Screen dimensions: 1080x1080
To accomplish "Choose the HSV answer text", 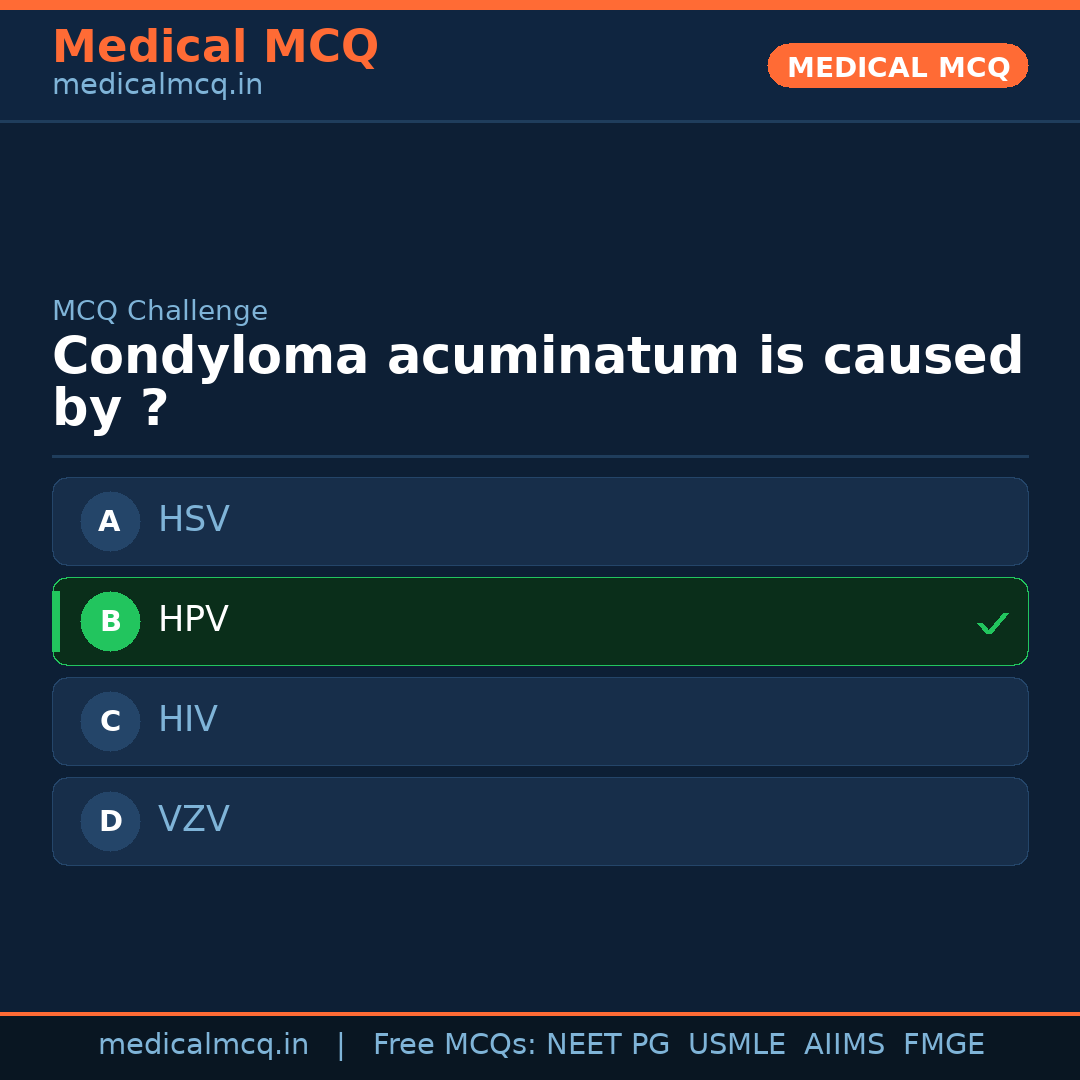I will click(x=194, y=520).
